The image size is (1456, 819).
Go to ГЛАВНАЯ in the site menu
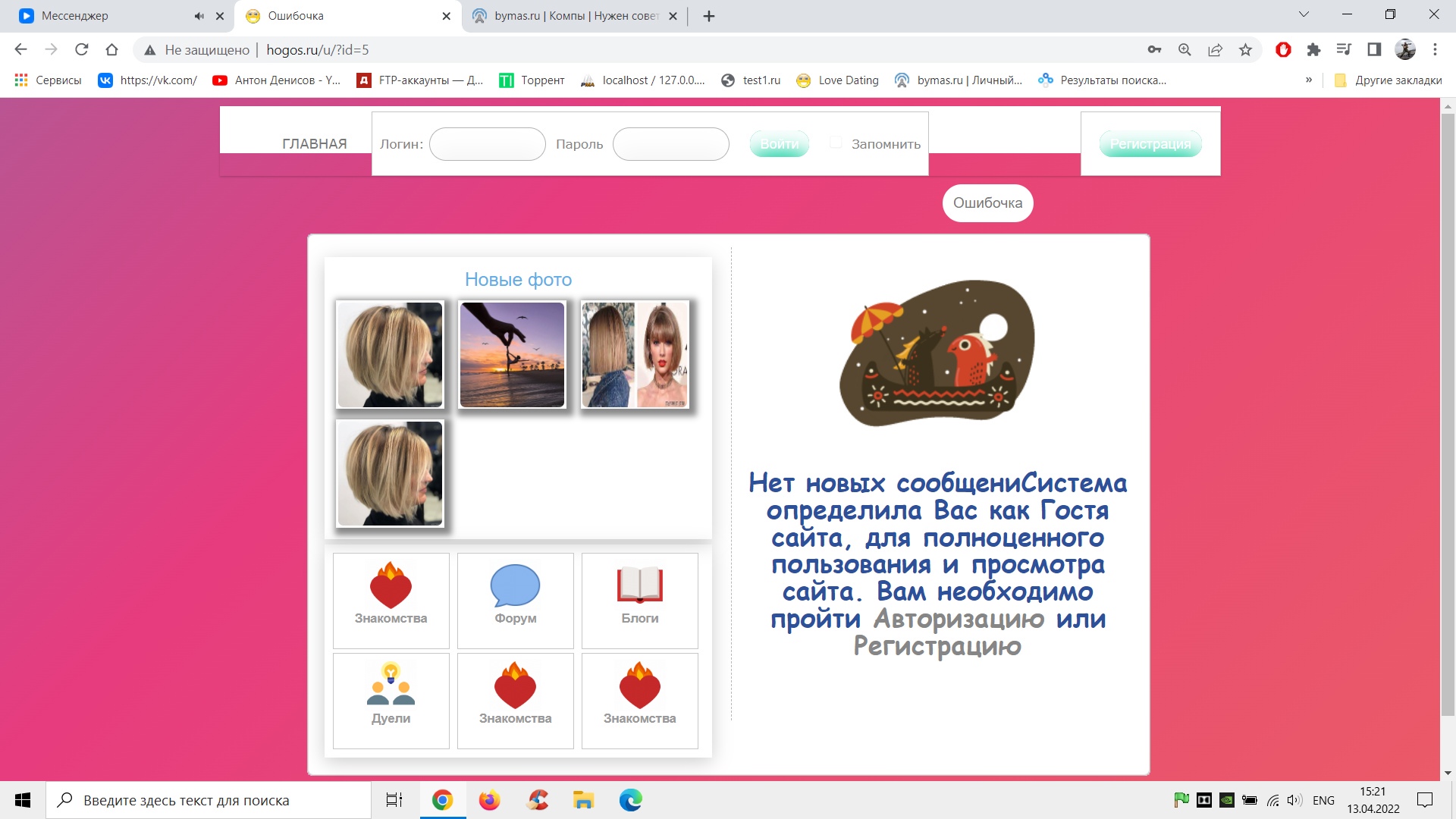[x=314, y=143]
